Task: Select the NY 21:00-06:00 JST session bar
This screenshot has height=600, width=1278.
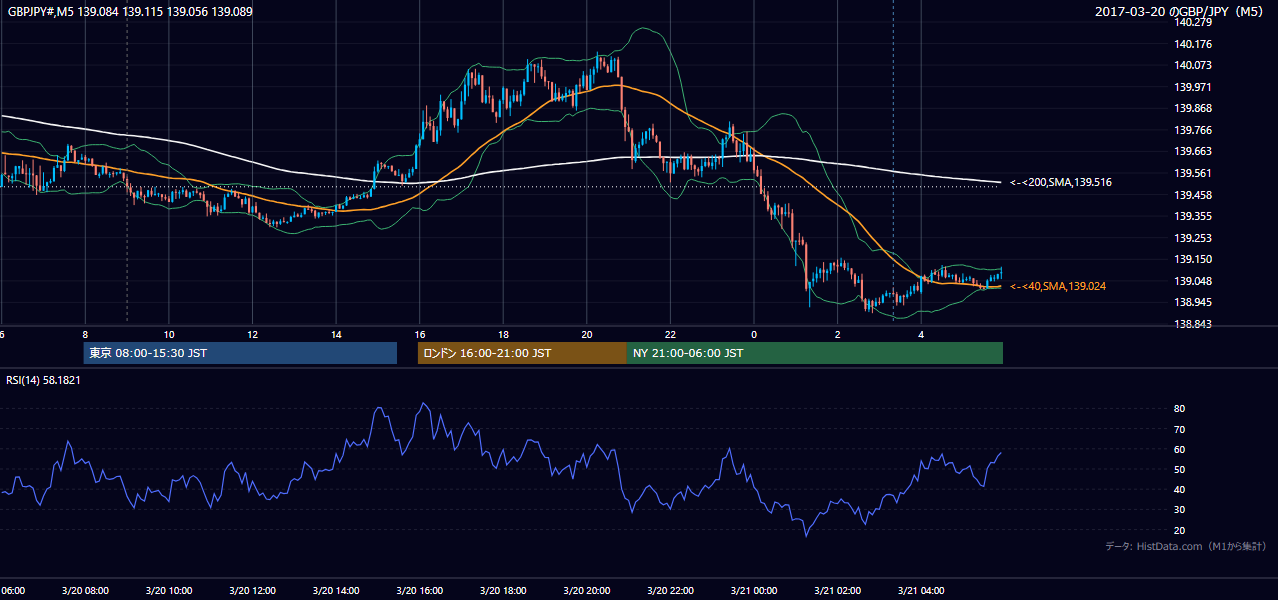Action: [815, 353]
